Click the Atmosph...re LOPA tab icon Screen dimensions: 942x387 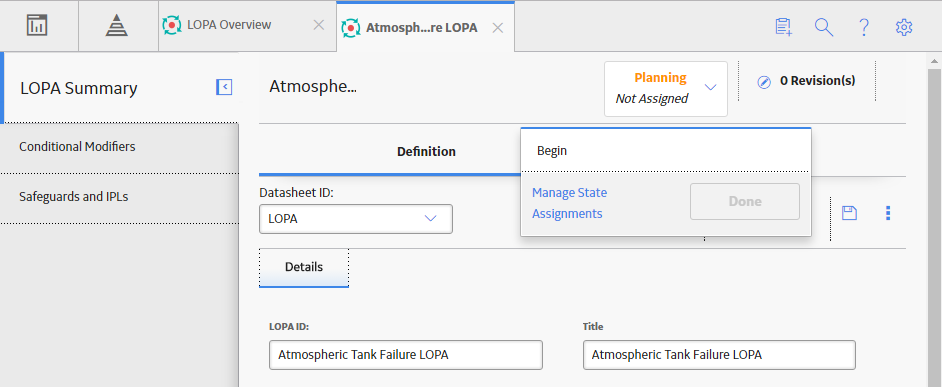[350, 28]
